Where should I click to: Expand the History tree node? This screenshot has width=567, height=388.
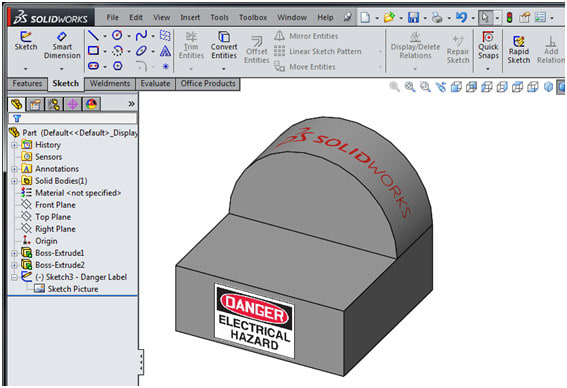click(x=14, y=145)
